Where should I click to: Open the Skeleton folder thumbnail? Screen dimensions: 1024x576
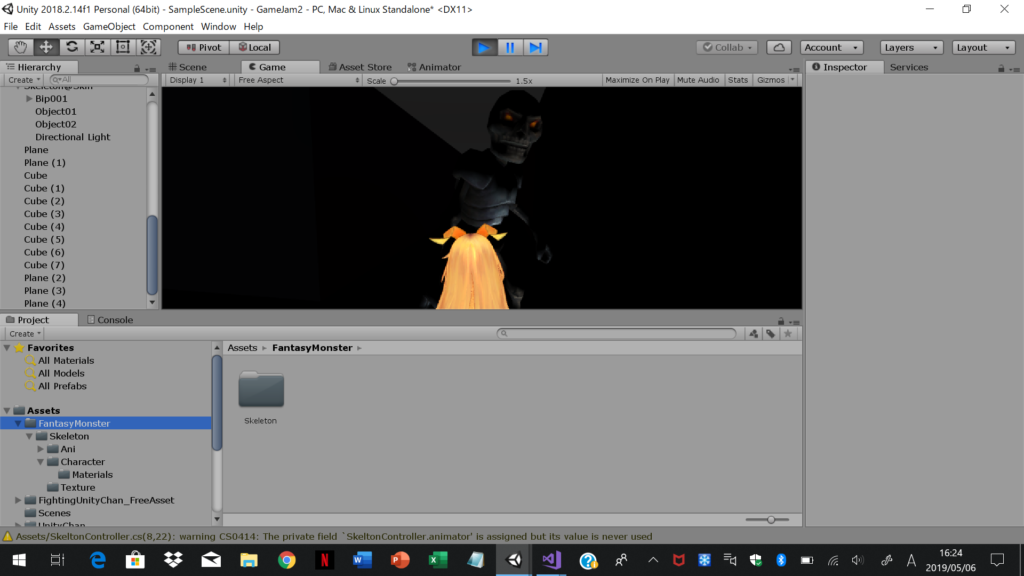261,390
